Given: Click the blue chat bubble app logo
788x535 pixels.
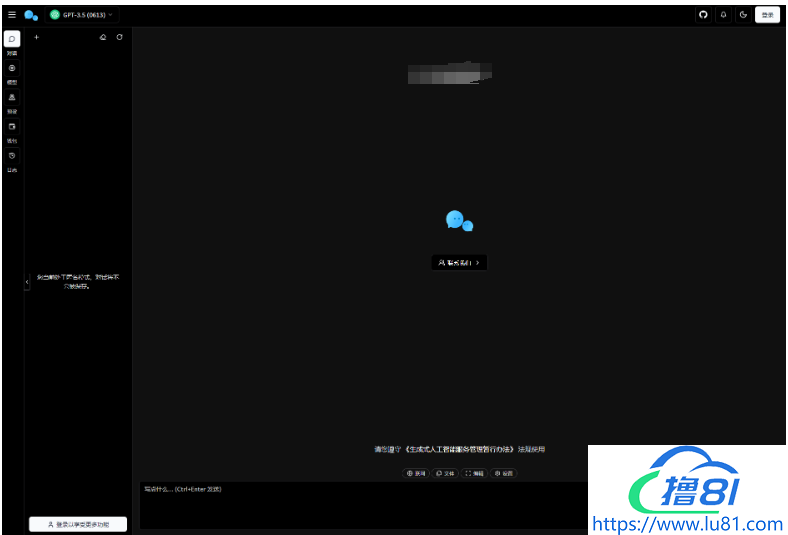Looking at the screenshot, I should 31,15.
